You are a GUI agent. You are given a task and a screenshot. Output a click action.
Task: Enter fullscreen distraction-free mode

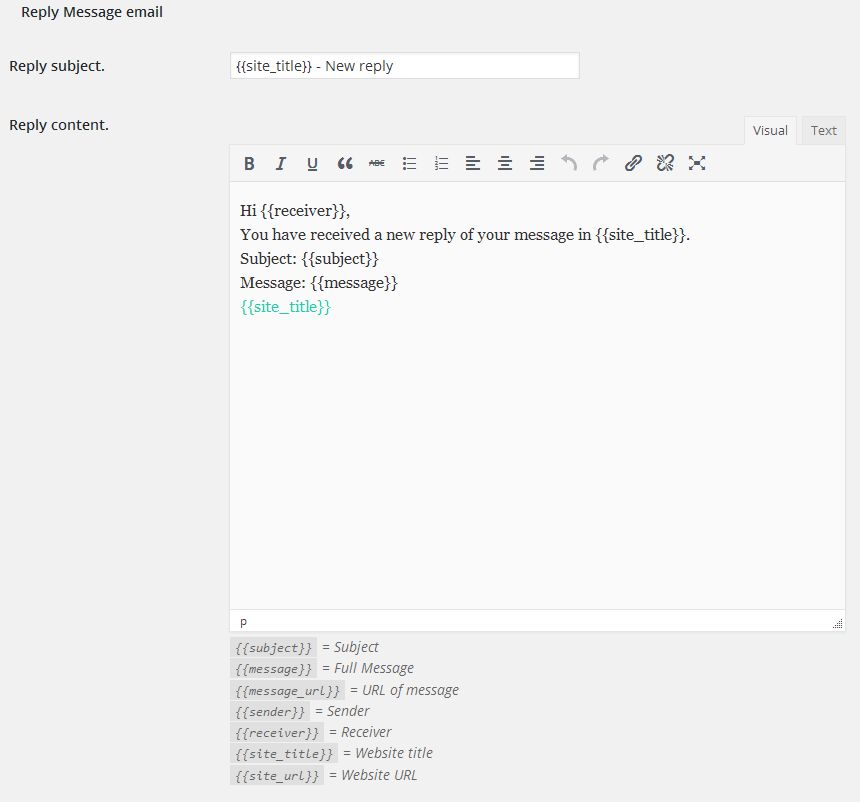point(697,164)
